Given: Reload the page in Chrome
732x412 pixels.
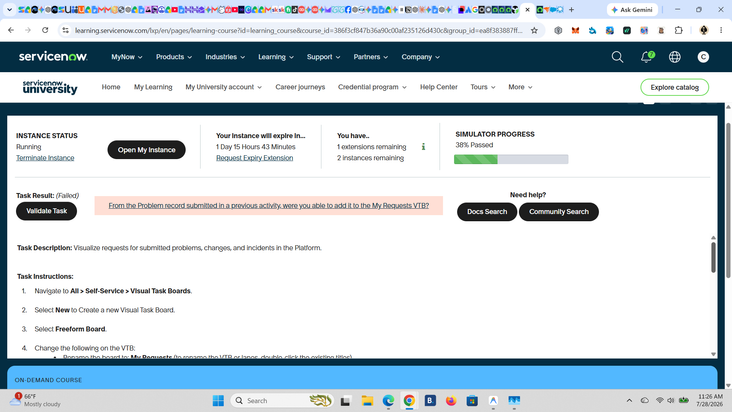Looking at the screenshot, I should [45, 30].
